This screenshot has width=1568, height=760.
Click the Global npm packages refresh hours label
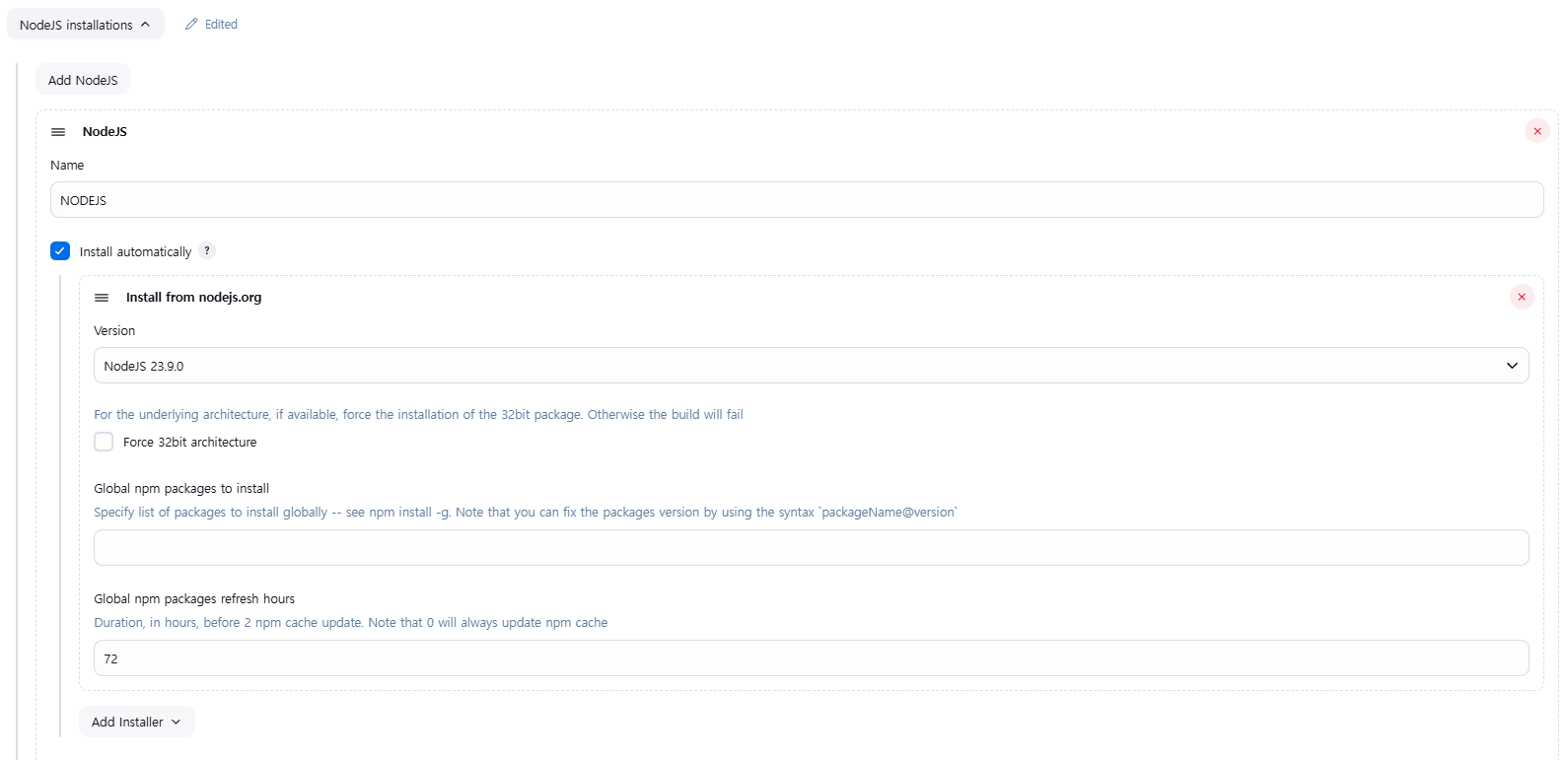click(194, 599)
